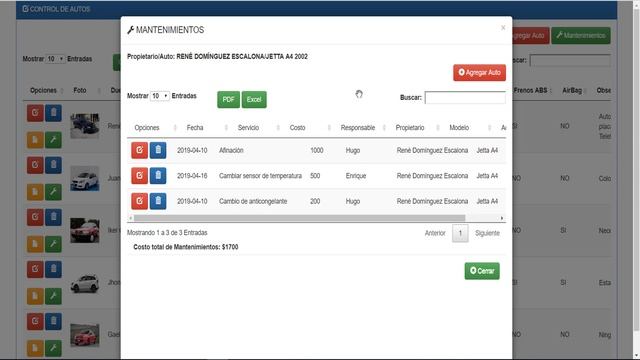Open maintenance wrench for first car
Image resolution: width=640 pixels, height=360 pixels.
point(53,140)
